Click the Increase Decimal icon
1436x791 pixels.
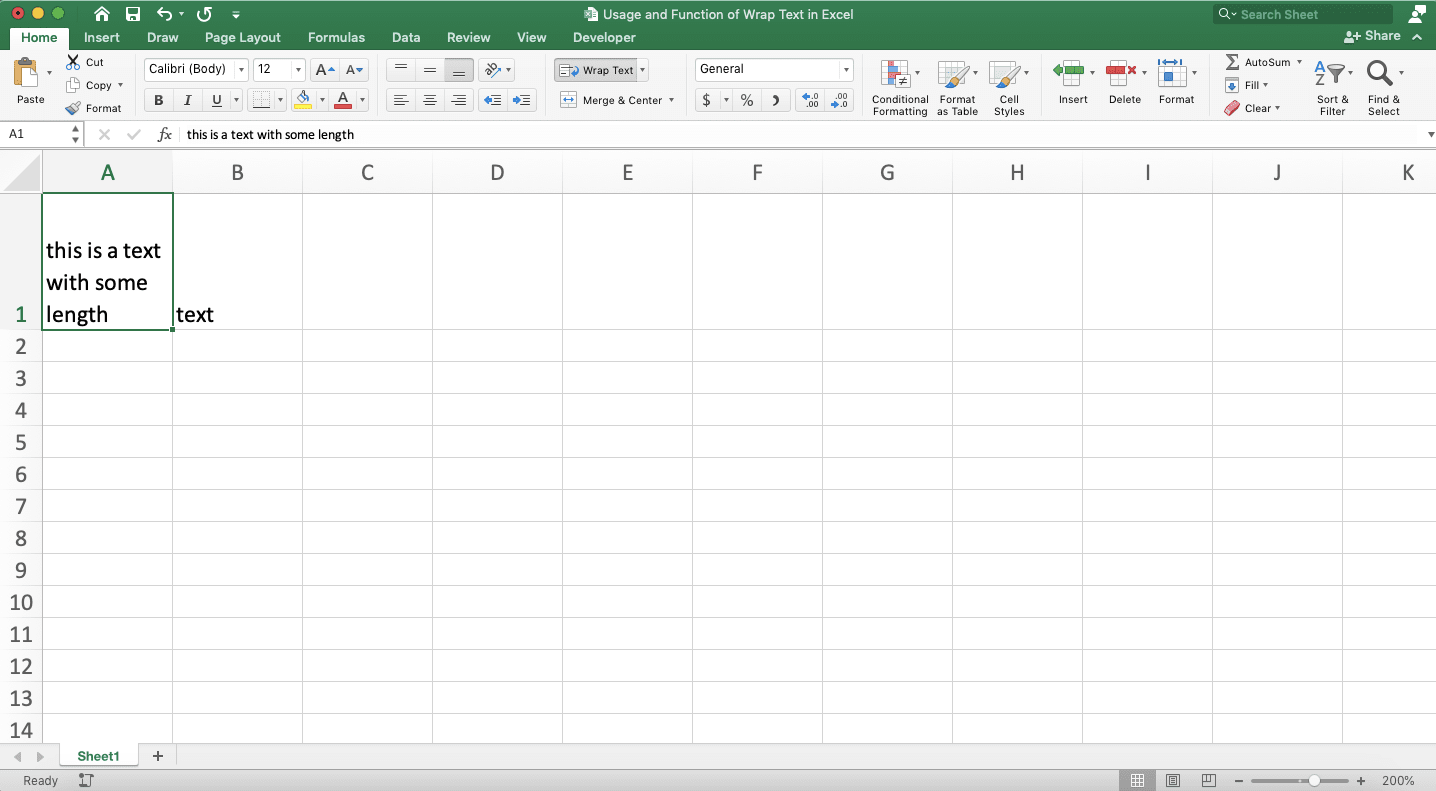coord(810,100)
